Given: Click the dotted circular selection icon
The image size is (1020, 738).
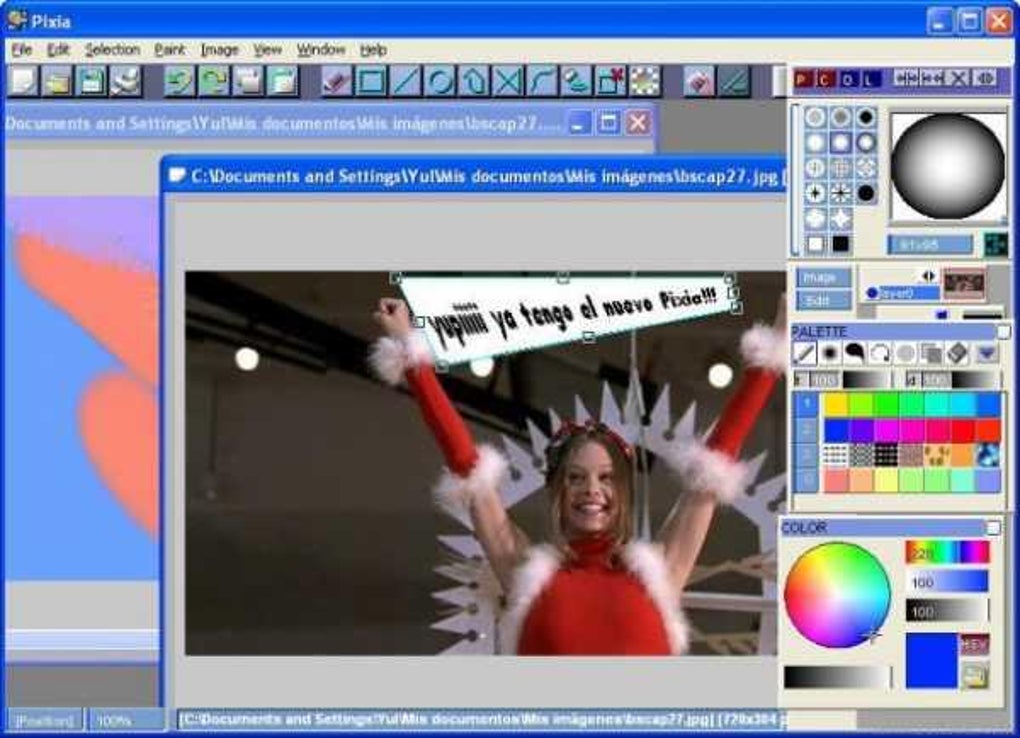Looking at the screenshot, I should (x=645, y=82).
